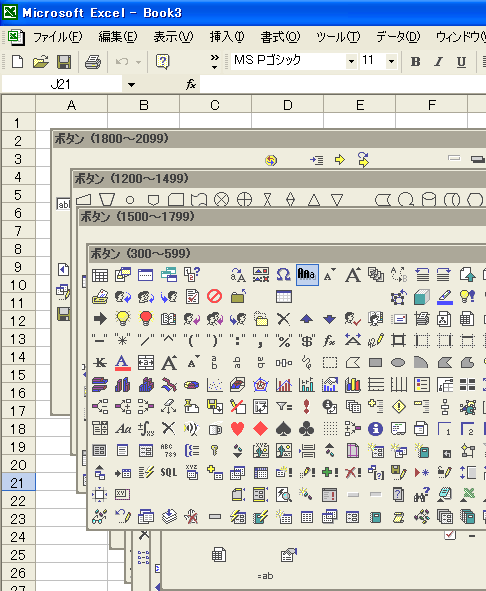The image size is (486, 591).
Task: Click the percent sign "%" icon
Action: point(284,341)
